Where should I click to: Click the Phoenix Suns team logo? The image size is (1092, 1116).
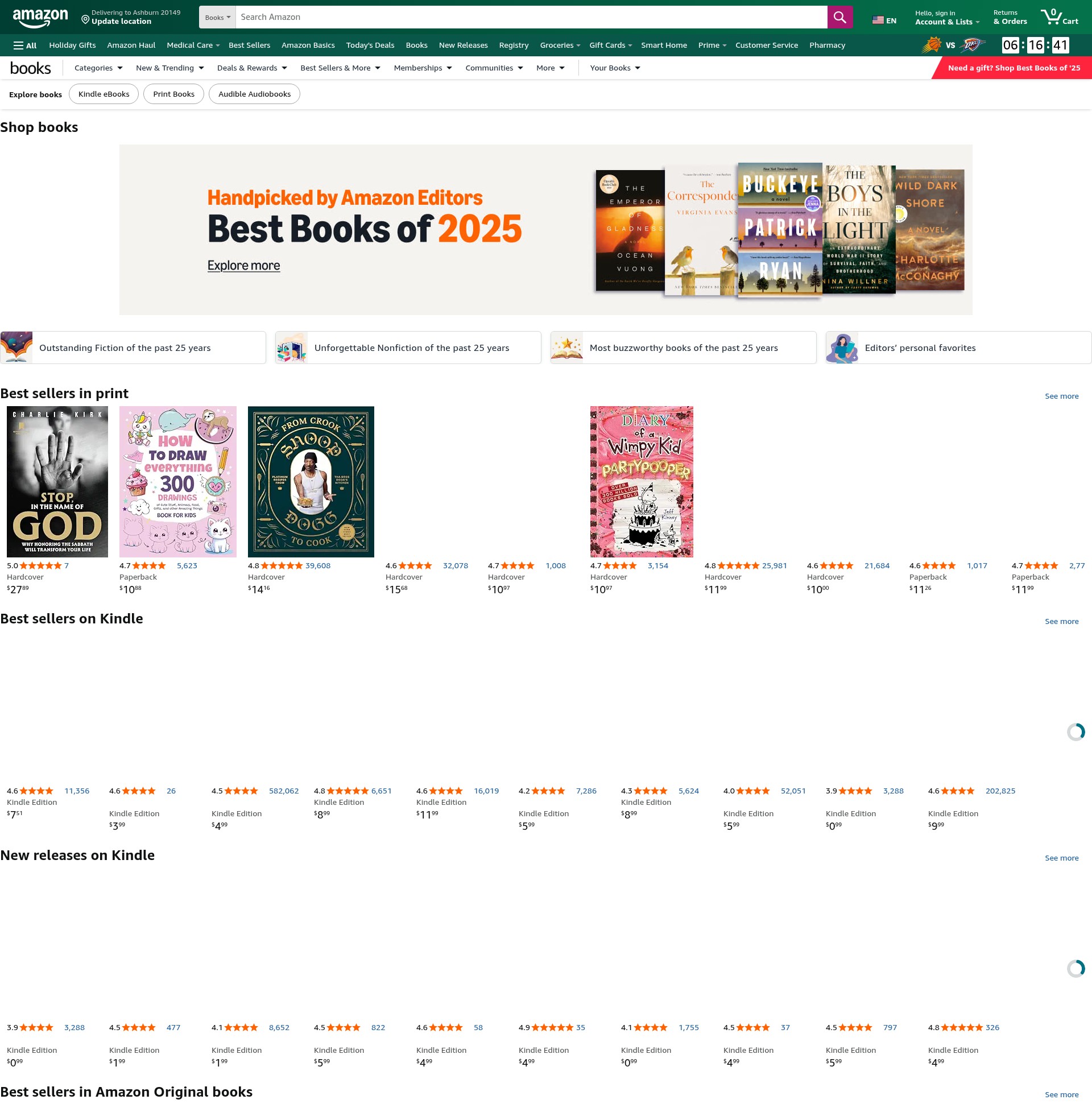click(x=931, y=45)
